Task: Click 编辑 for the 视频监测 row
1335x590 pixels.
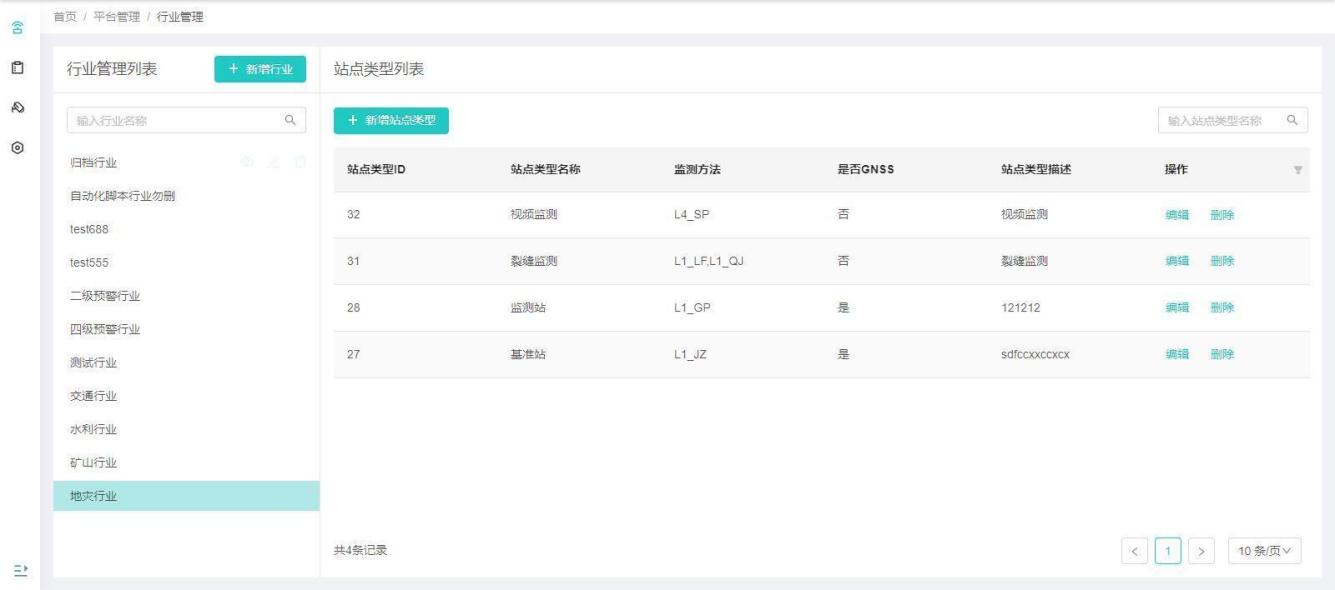Action: (x=1177, y=215)
